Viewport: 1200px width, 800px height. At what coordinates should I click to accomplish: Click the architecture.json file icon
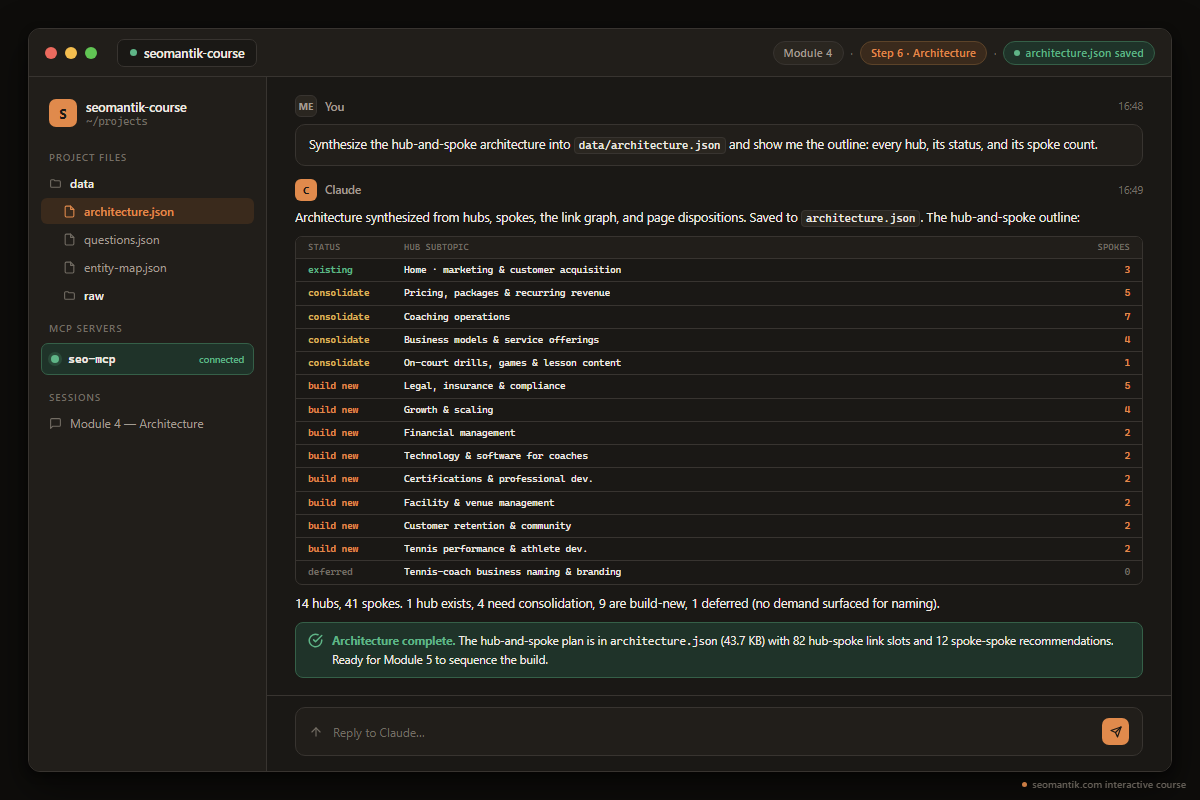70,212
